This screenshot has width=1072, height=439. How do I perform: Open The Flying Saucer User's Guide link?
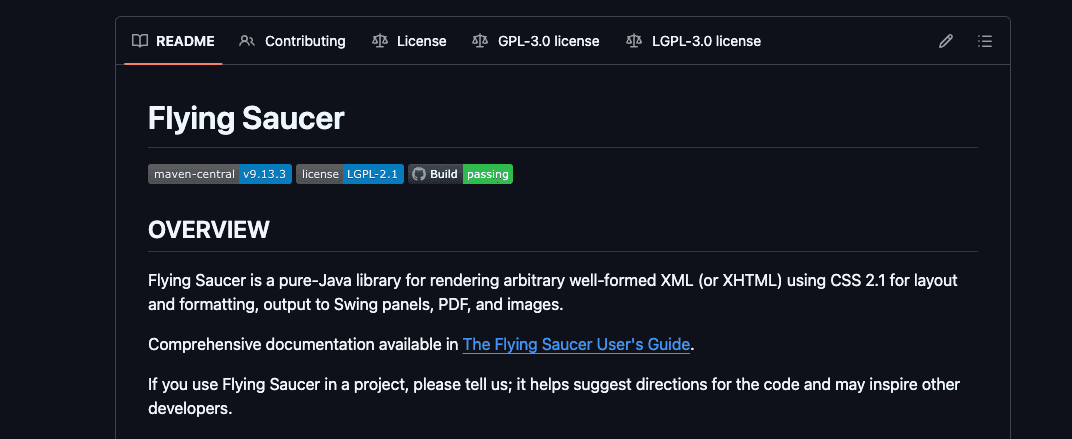pos(576,344)
